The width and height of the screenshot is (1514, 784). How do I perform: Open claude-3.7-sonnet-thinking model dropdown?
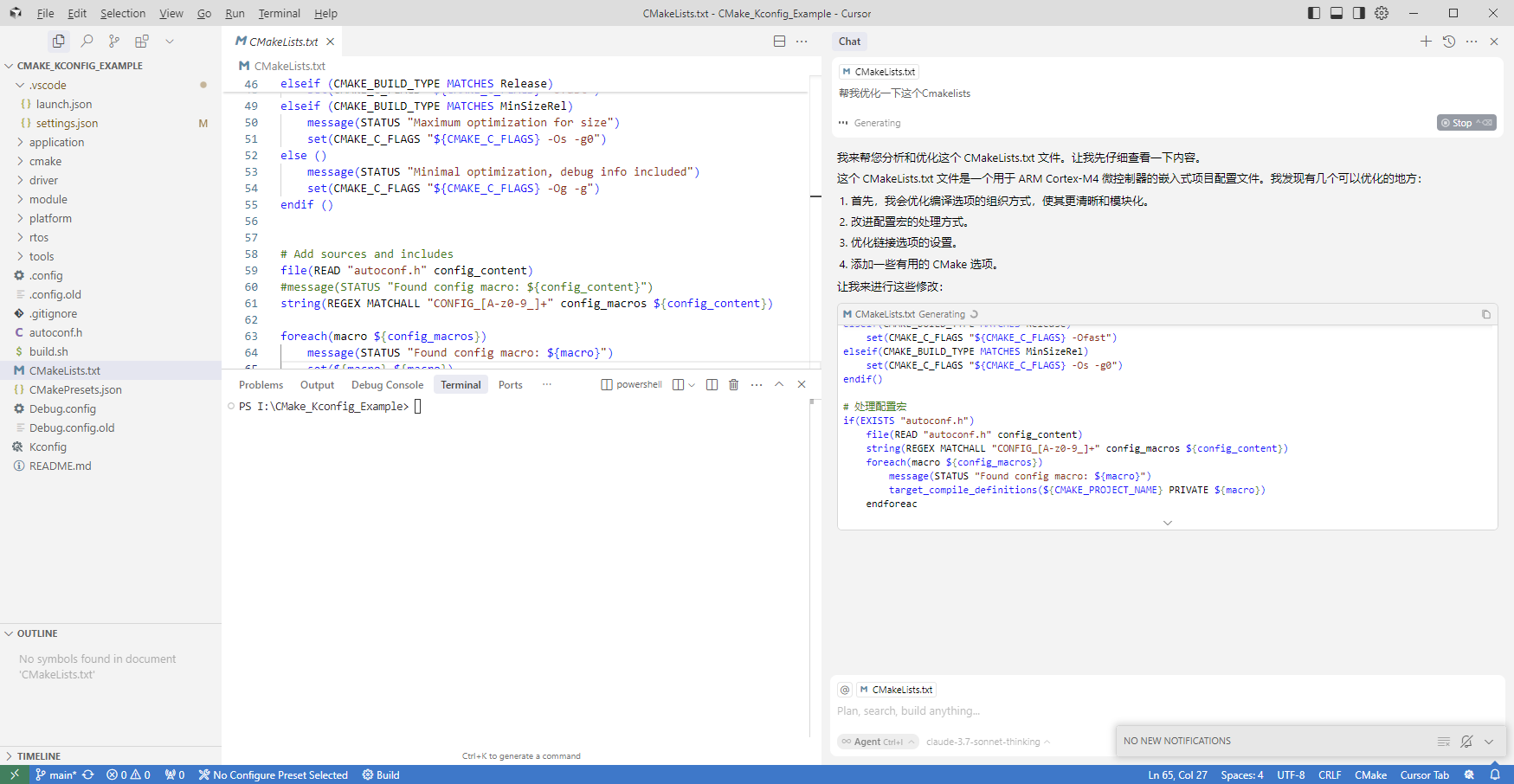[x=988, y=742]
